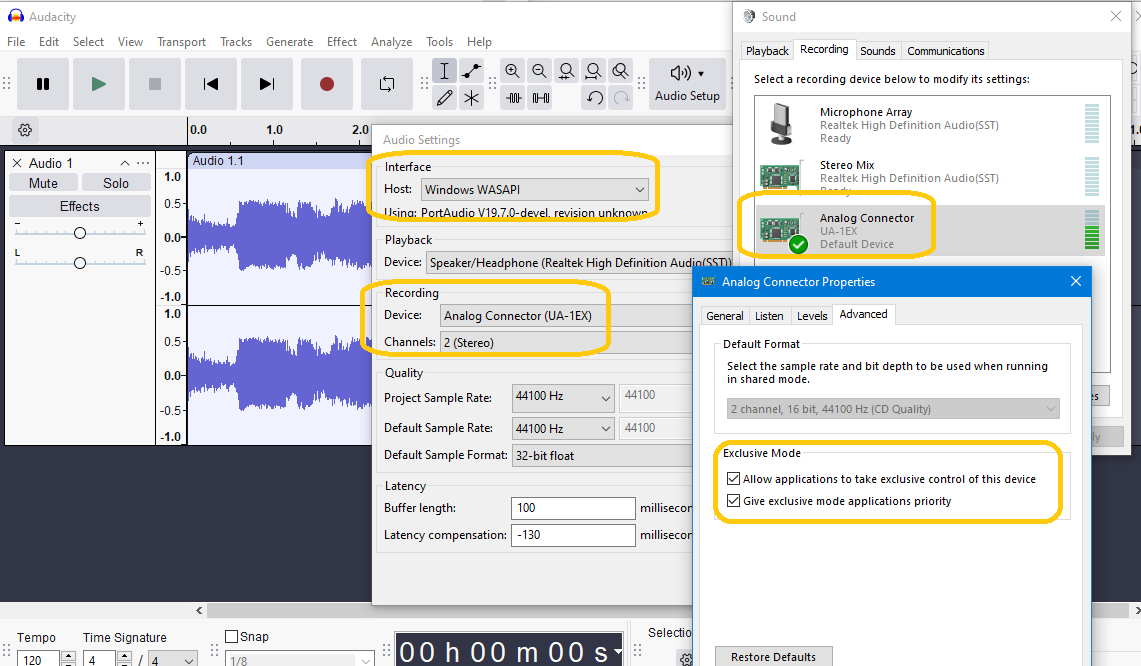Screen dimensions: 1141x666
Task: Open the Analyze menu
Action: coord(391,42)
